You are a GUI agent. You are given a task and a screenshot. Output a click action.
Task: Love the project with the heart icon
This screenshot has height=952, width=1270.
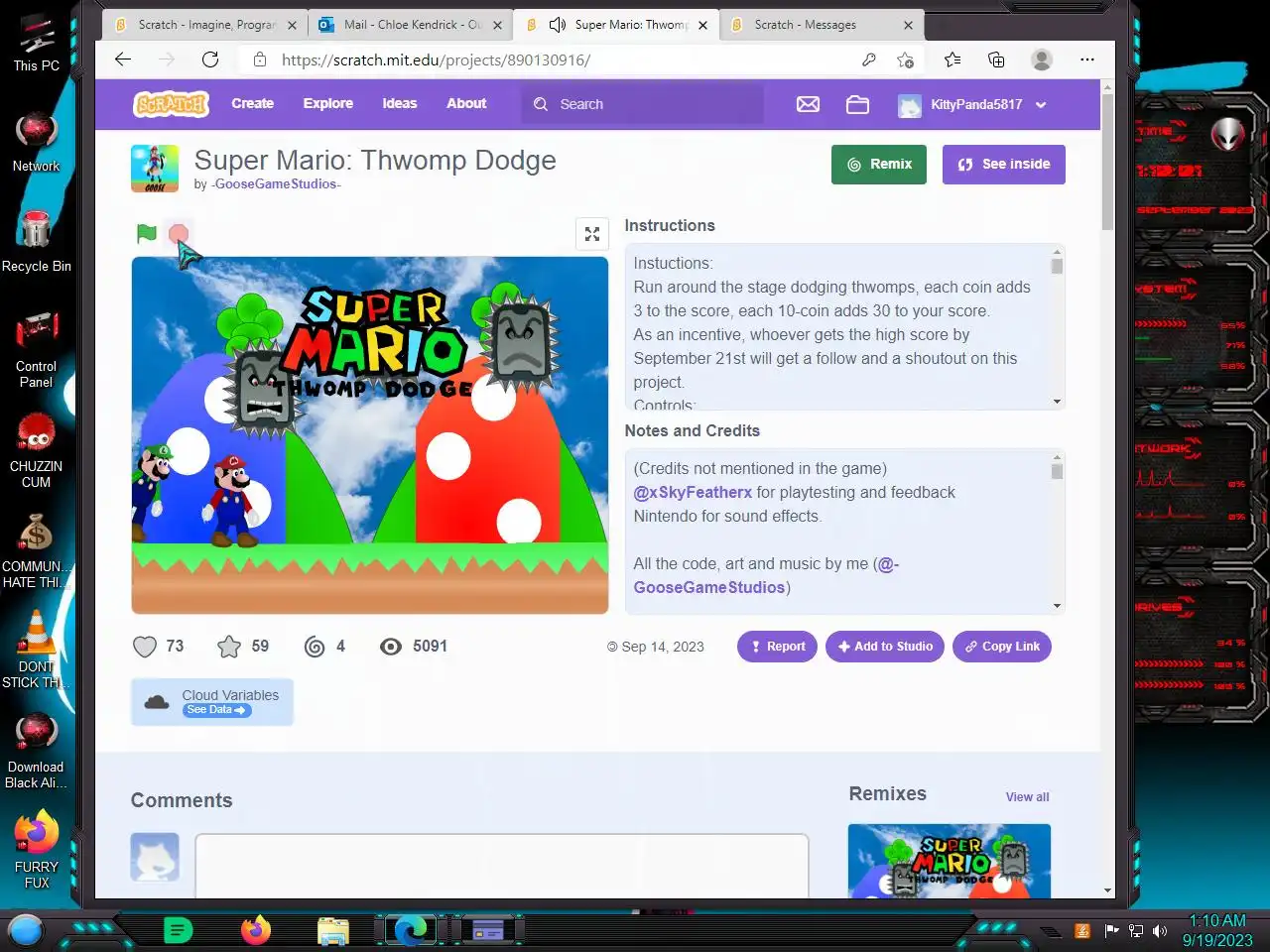click(x=145, y=647)
